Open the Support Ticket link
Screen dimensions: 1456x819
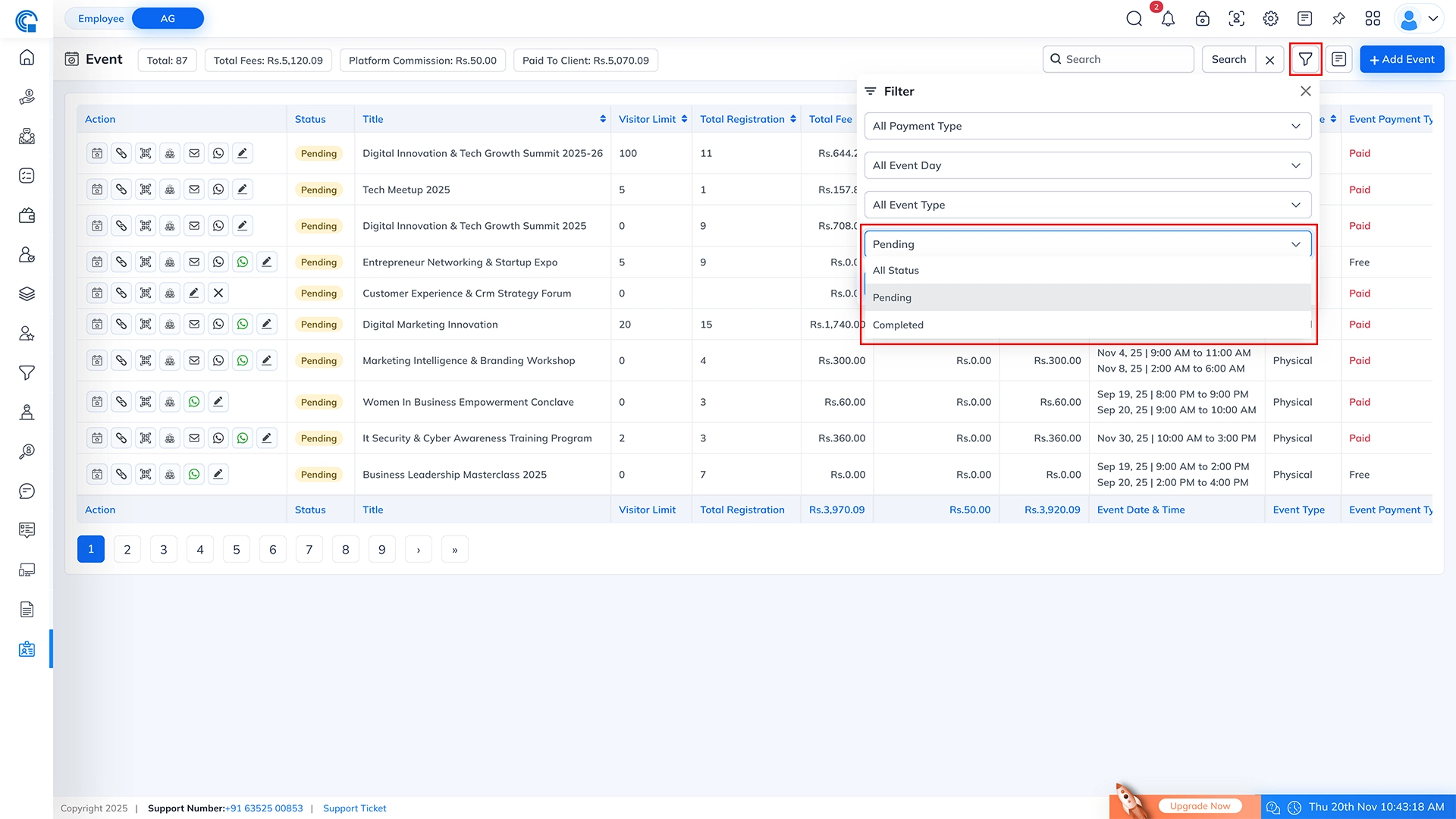tap(354, 808)
